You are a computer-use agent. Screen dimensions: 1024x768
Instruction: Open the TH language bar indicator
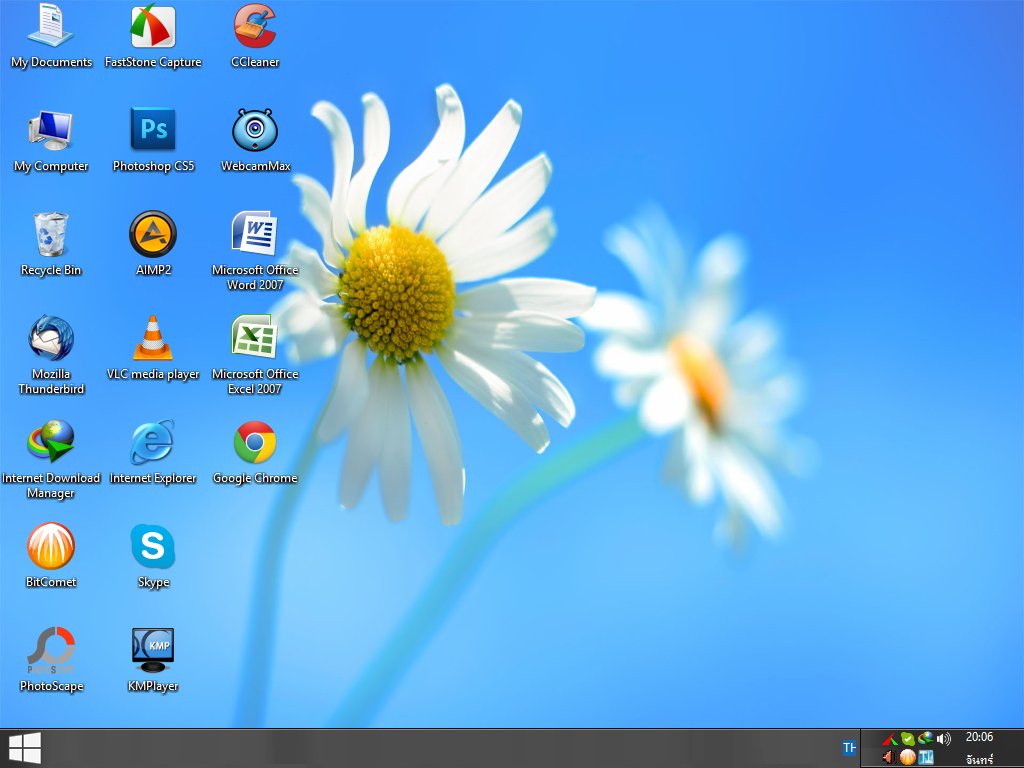point(849,748)
